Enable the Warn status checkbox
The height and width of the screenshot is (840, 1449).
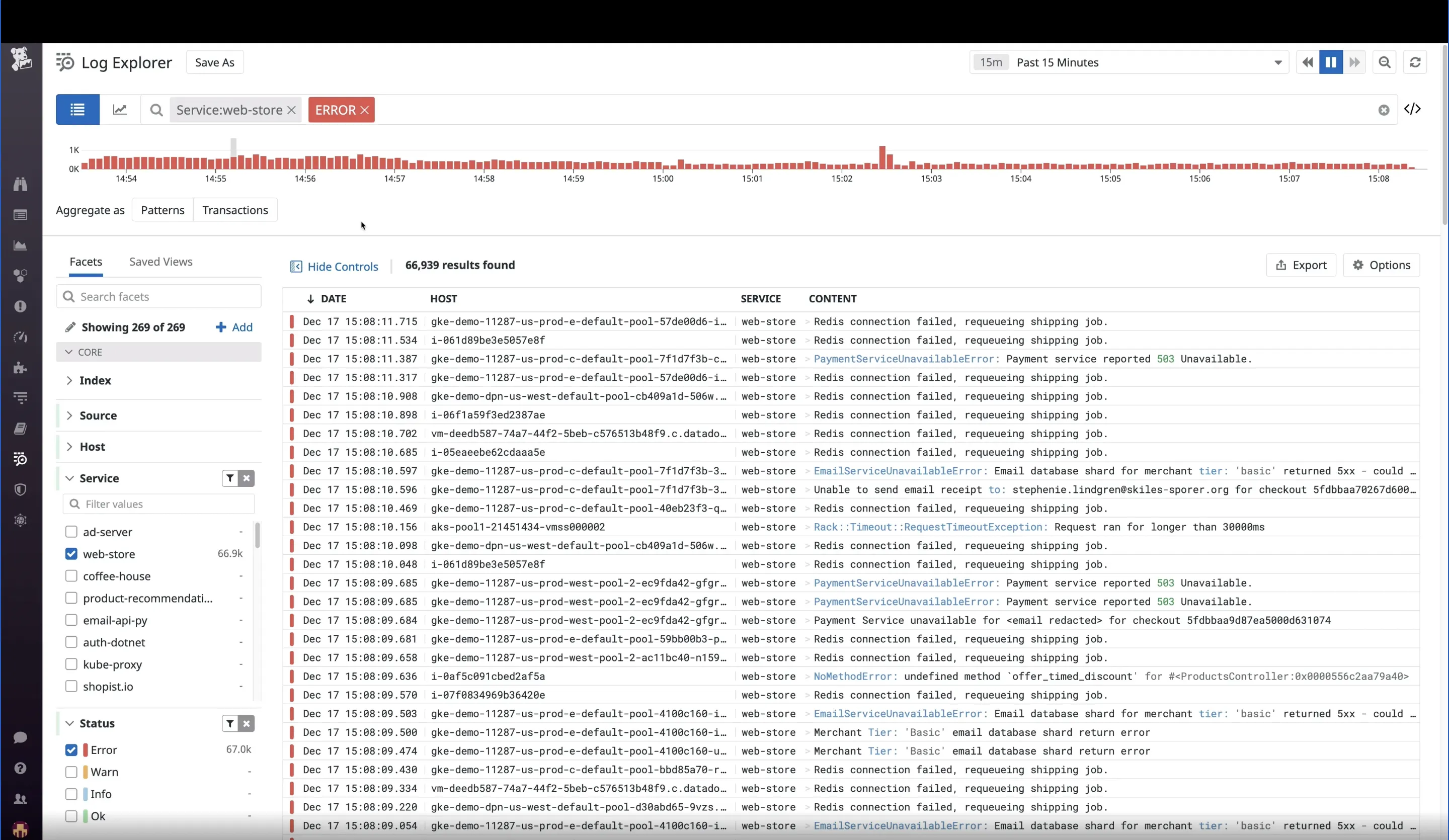click(71, 771)
